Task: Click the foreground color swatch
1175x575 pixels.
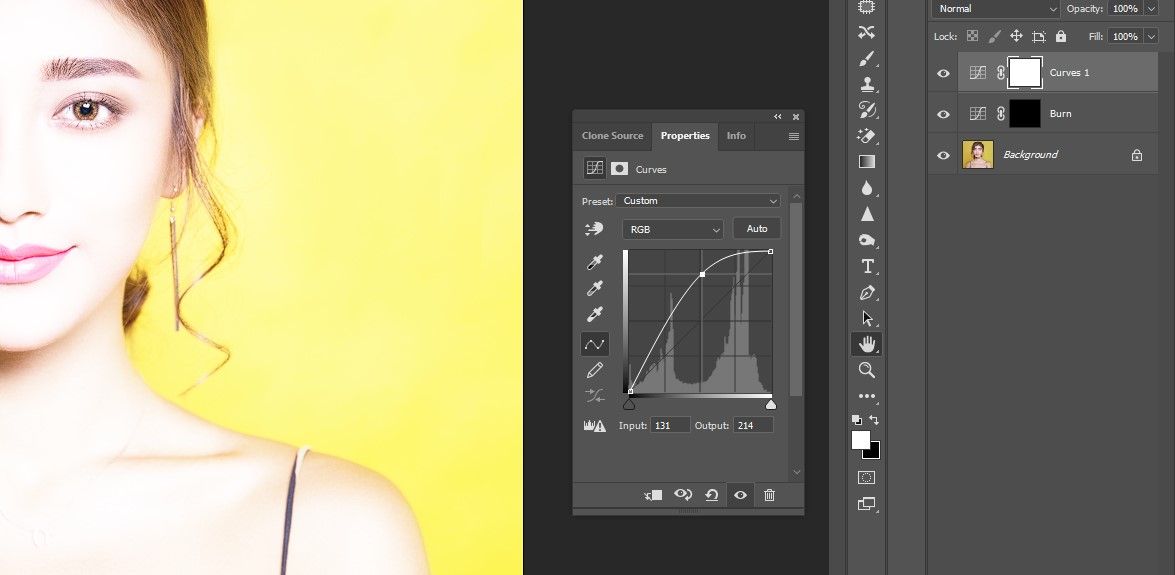Action: [861, 439]
